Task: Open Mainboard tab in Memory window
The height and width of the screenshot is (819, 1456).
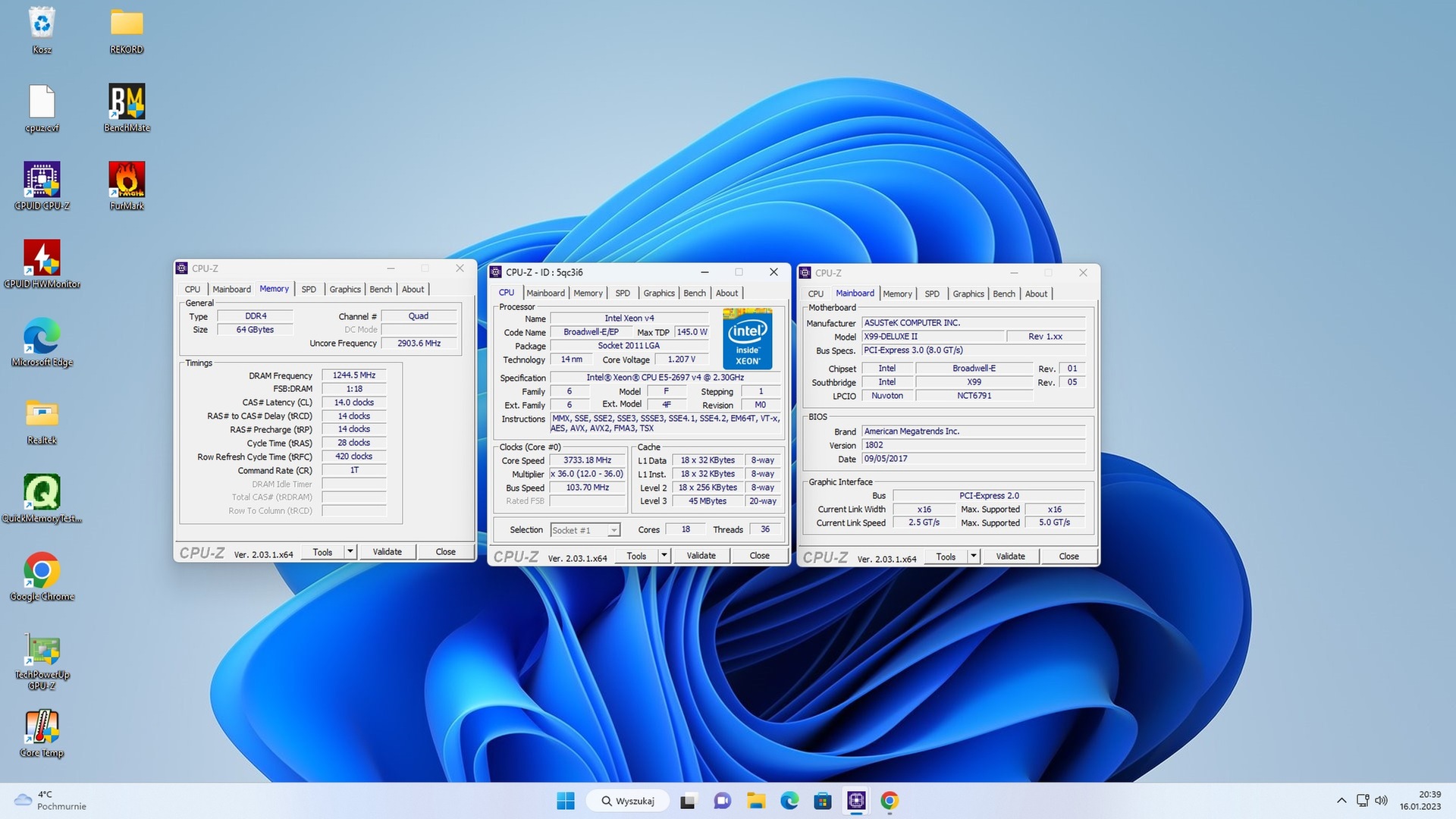Action: pyautogui.click(x=231, y=289)
